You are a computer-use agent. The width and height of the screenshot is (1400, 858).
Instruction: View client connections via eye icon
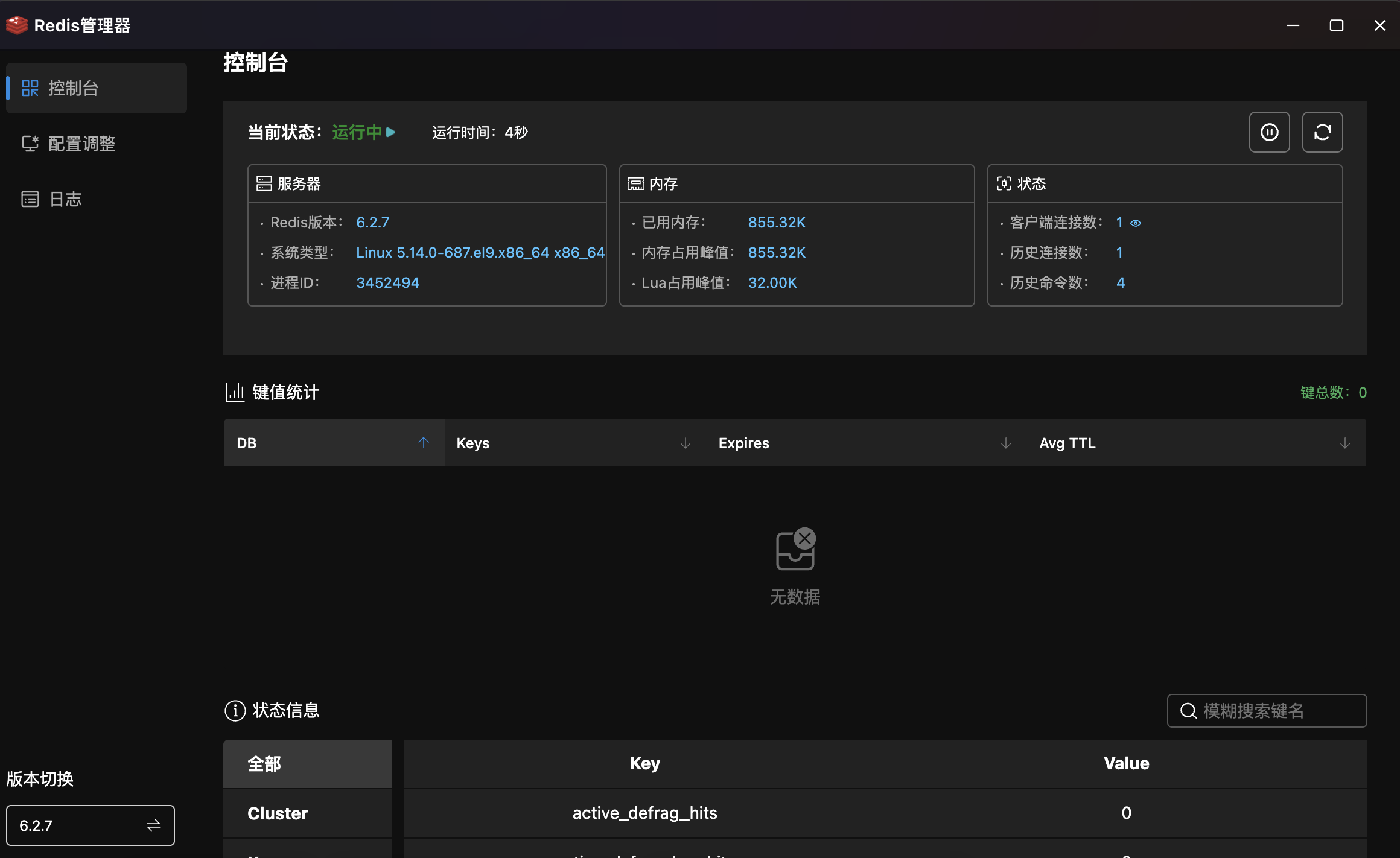click(1136, 223)
